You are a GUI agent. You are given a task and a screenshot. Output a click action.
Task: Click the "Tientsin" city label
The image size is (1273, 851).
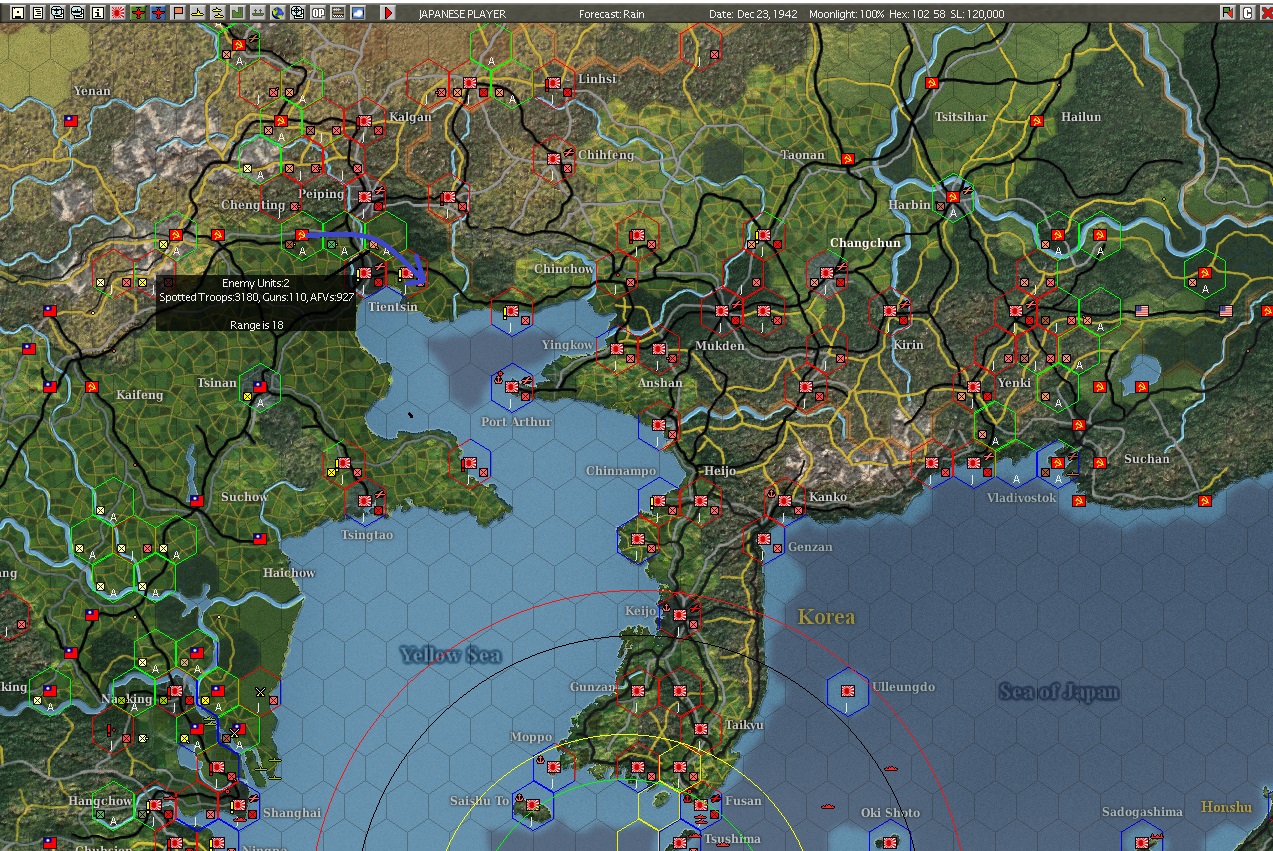(x=393, y=307)
